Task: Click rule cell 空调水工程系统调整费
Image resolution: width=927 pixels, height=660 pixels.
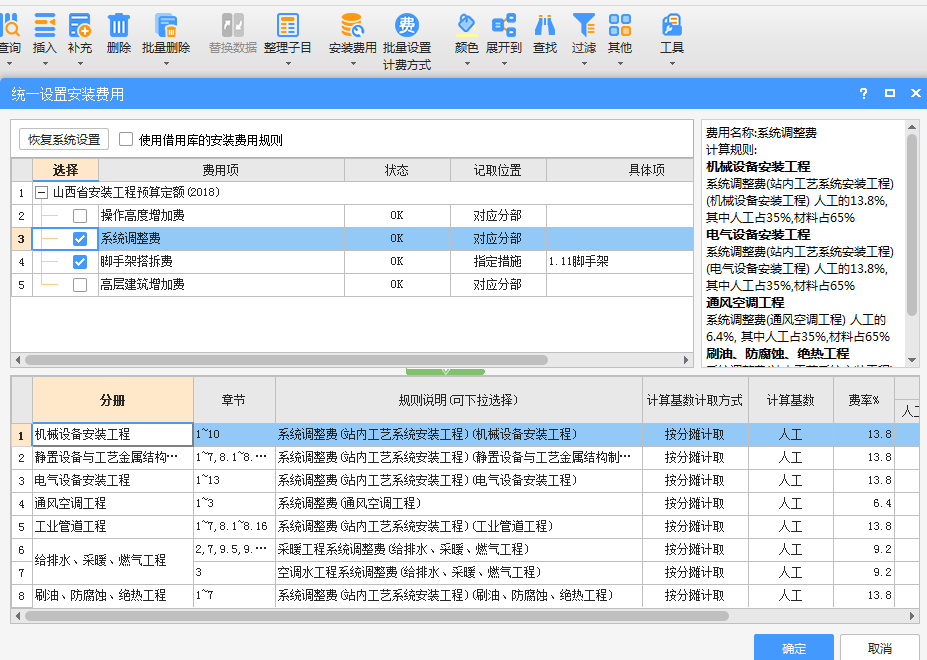Action: (459, 573)
